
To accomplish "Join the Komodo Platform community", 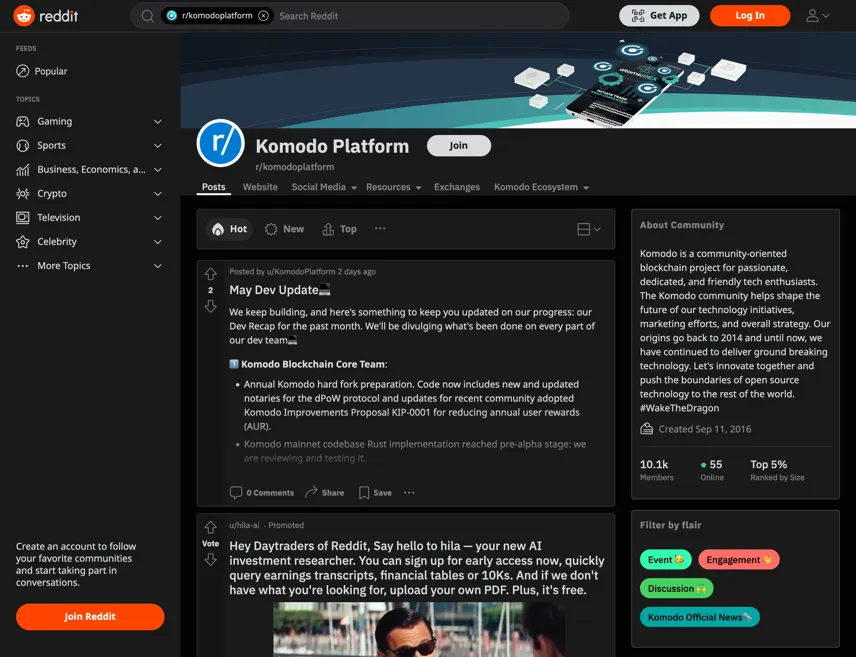I will [x=459, y=145].
